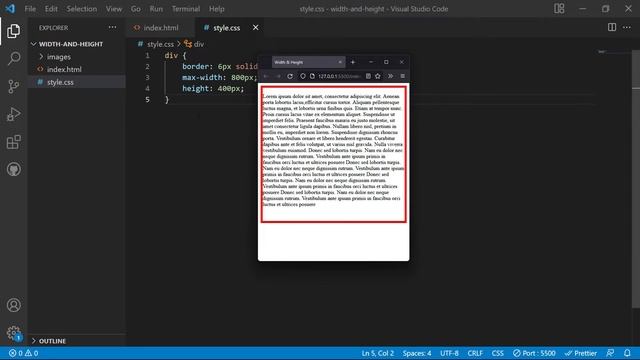Screen dimensions: 640x360
Task: Open the Manage gear settings icon
Action: click(x=13, y=333)
